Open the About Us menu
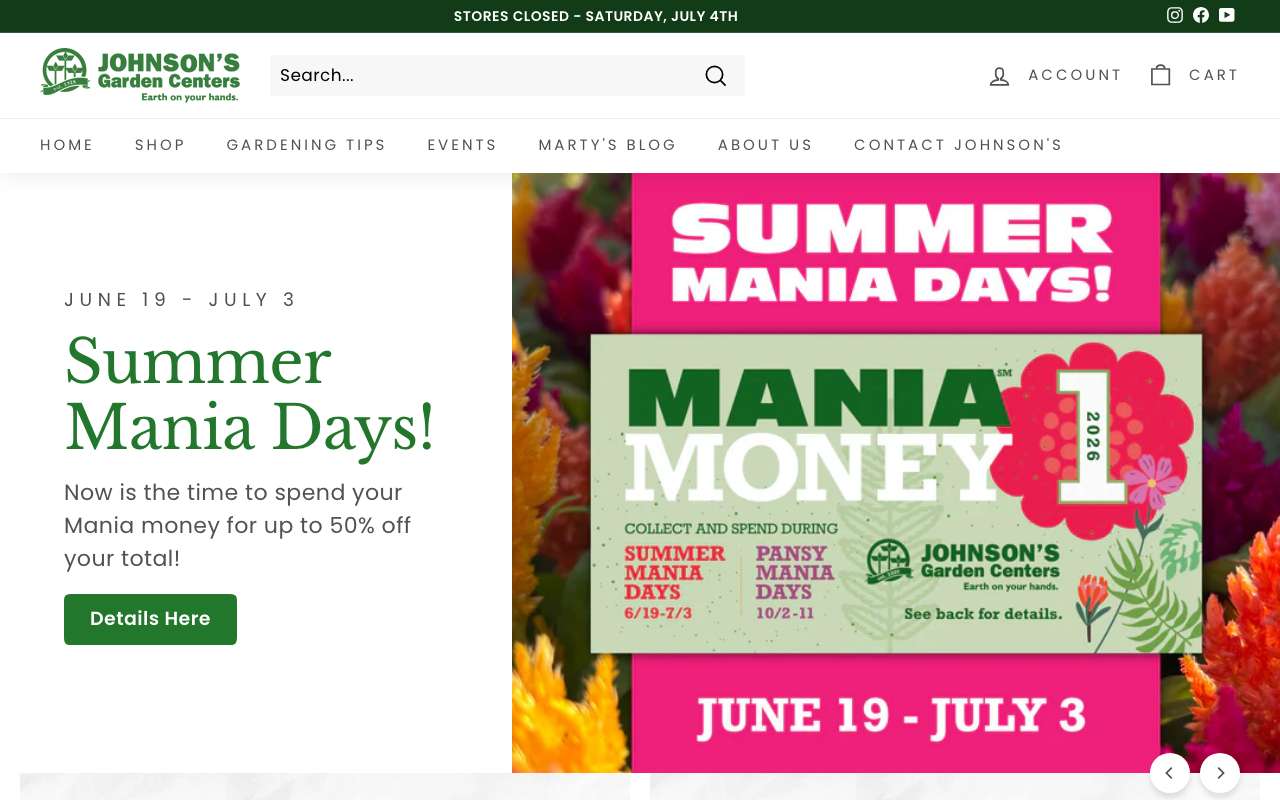Image resolution: width=1280 pixels, height=800 pixels. tap(765, 145)
